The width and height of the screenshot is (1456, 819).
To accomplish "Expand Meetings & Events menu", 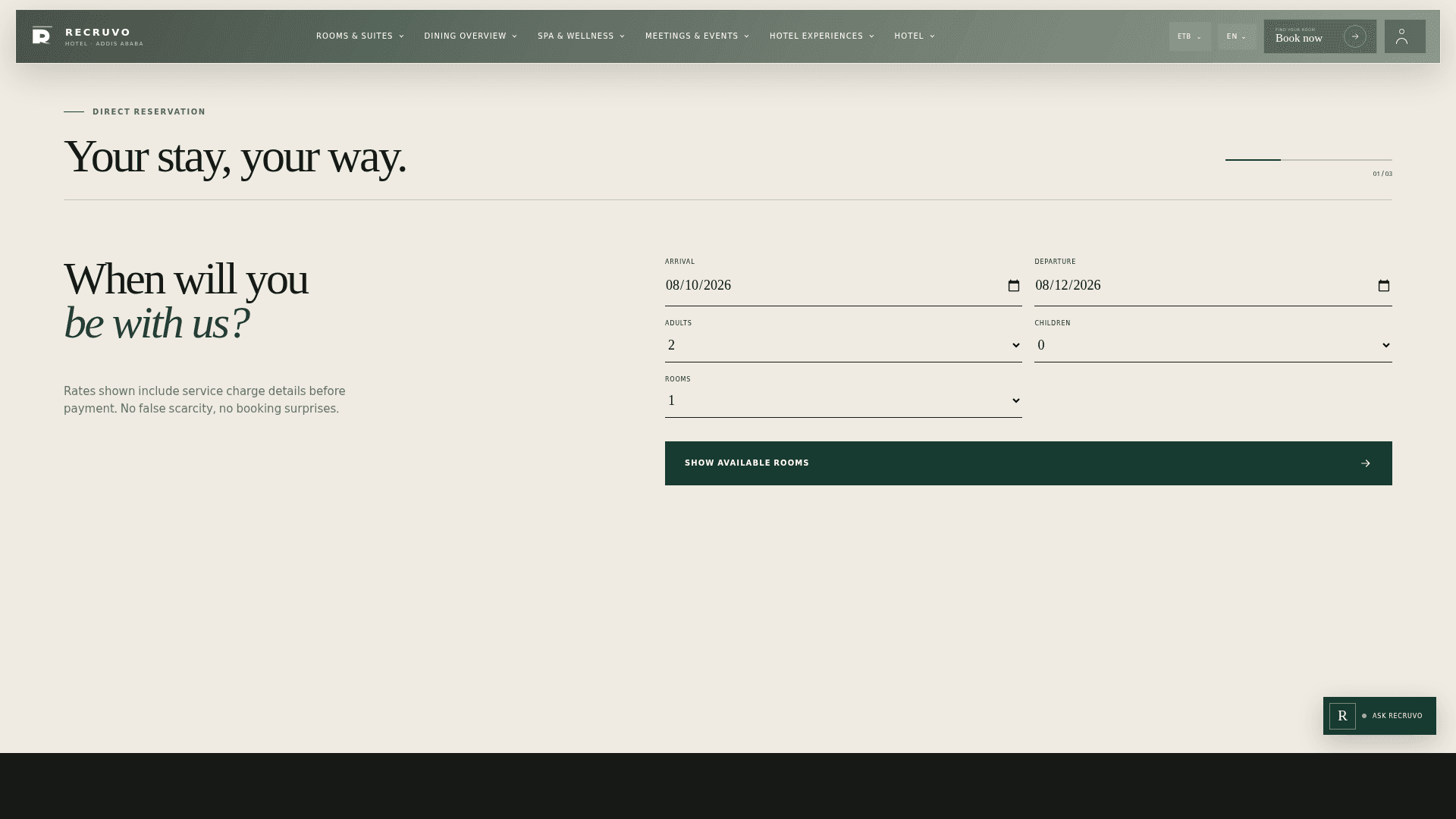I will click(x=697, y=36).
